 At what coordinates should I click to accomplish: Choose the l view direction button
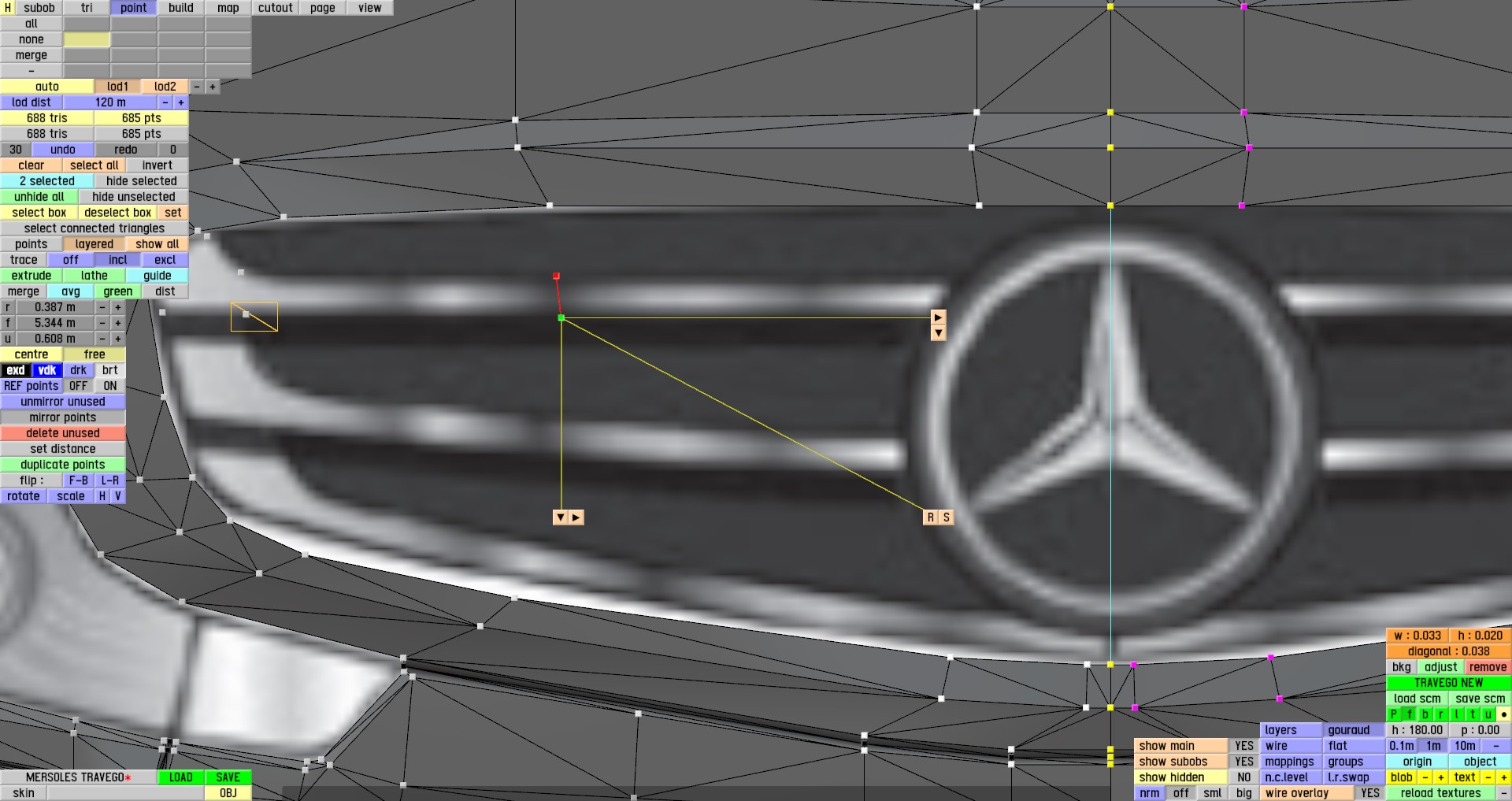coord(1457,714)
